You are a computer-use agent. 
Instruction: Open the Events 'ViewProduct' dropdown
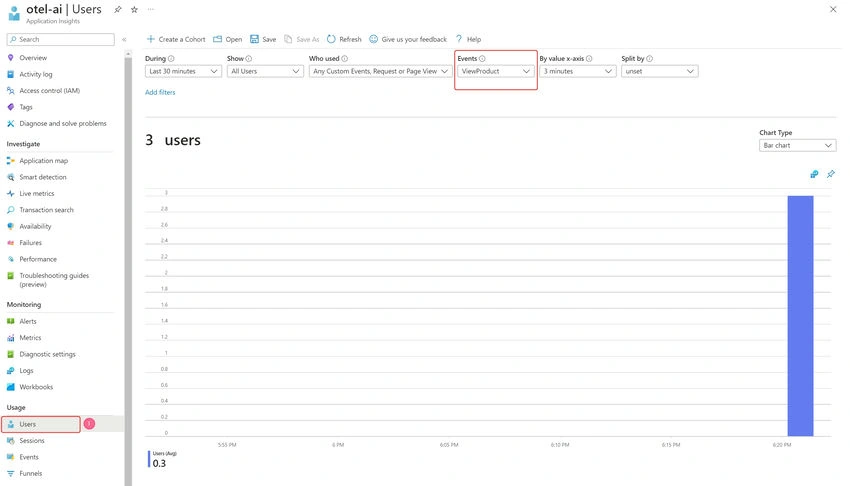pyautogui.click(x=495, y=72)
